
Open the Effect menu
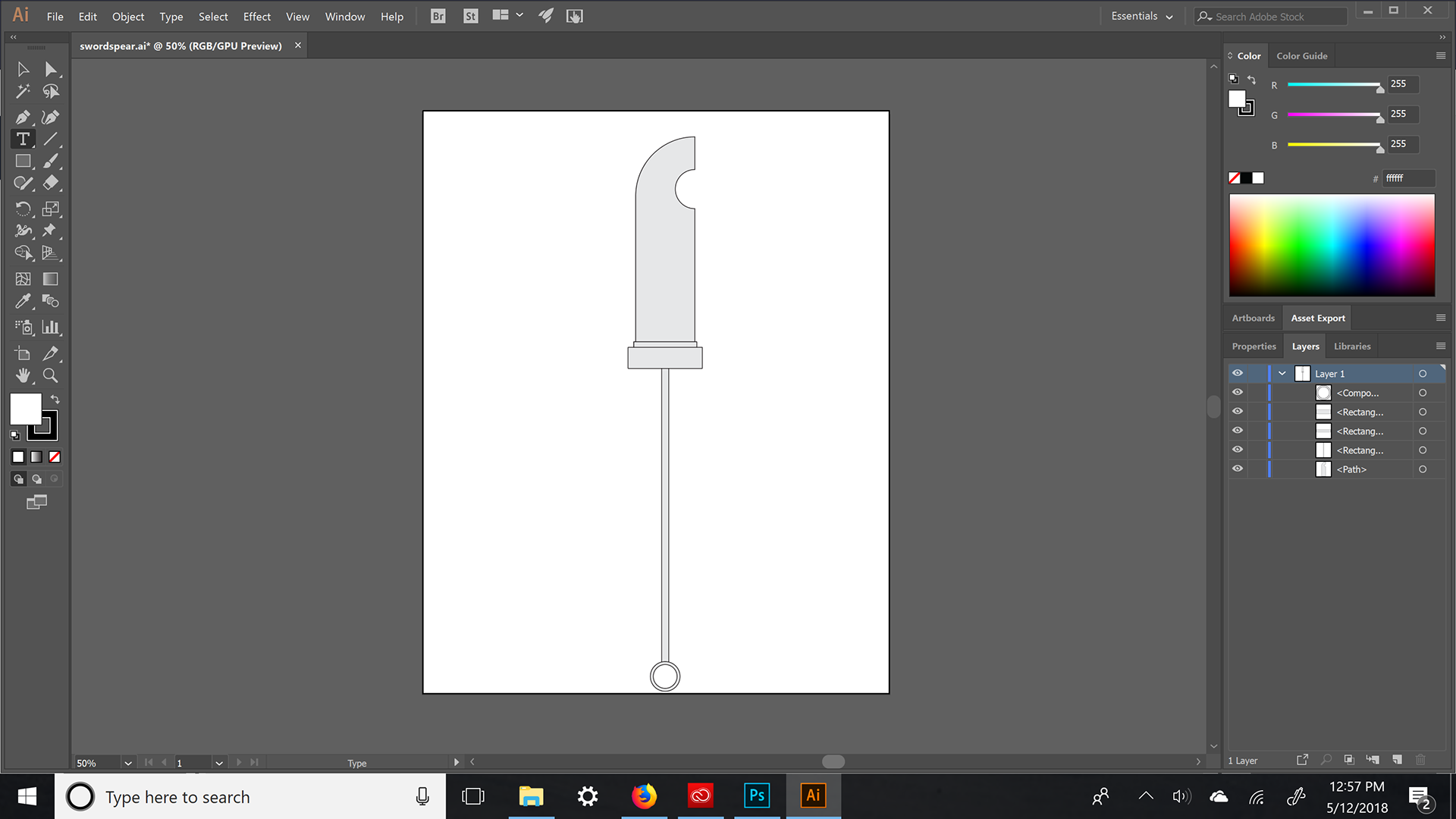(x=256, y=17)
